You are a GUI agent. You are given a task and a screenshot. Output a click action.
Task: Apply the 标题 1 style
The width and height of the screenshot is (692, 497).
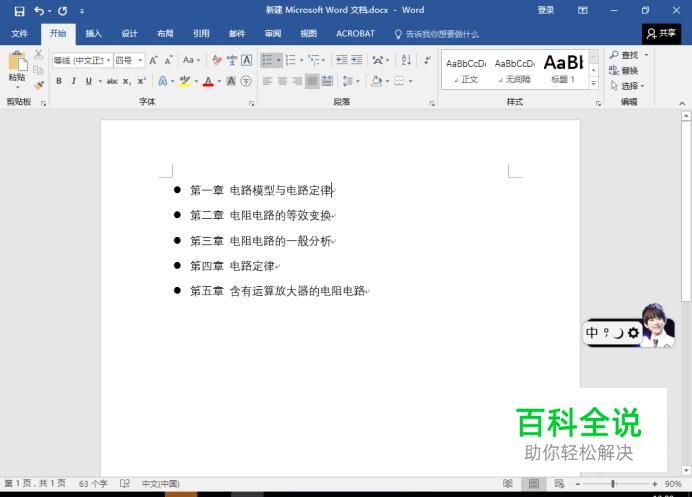click(x=563, y=69)
